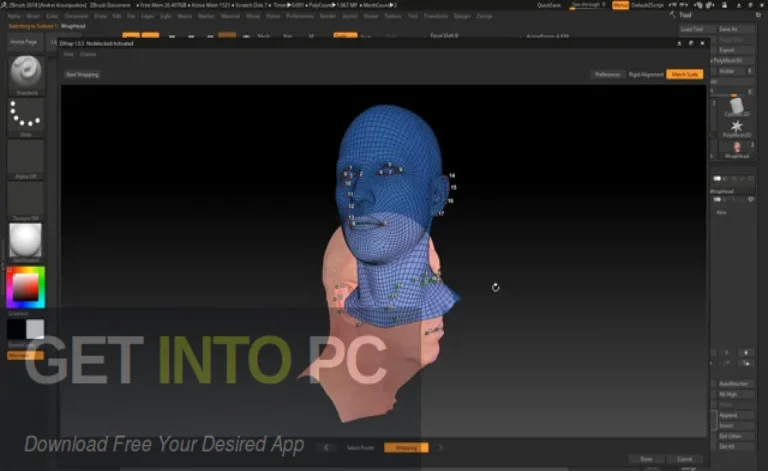The width and height of the screenshot is (768, 471).
Task: Open the Dots stroke type picker
Action: [x=26, y=118]
